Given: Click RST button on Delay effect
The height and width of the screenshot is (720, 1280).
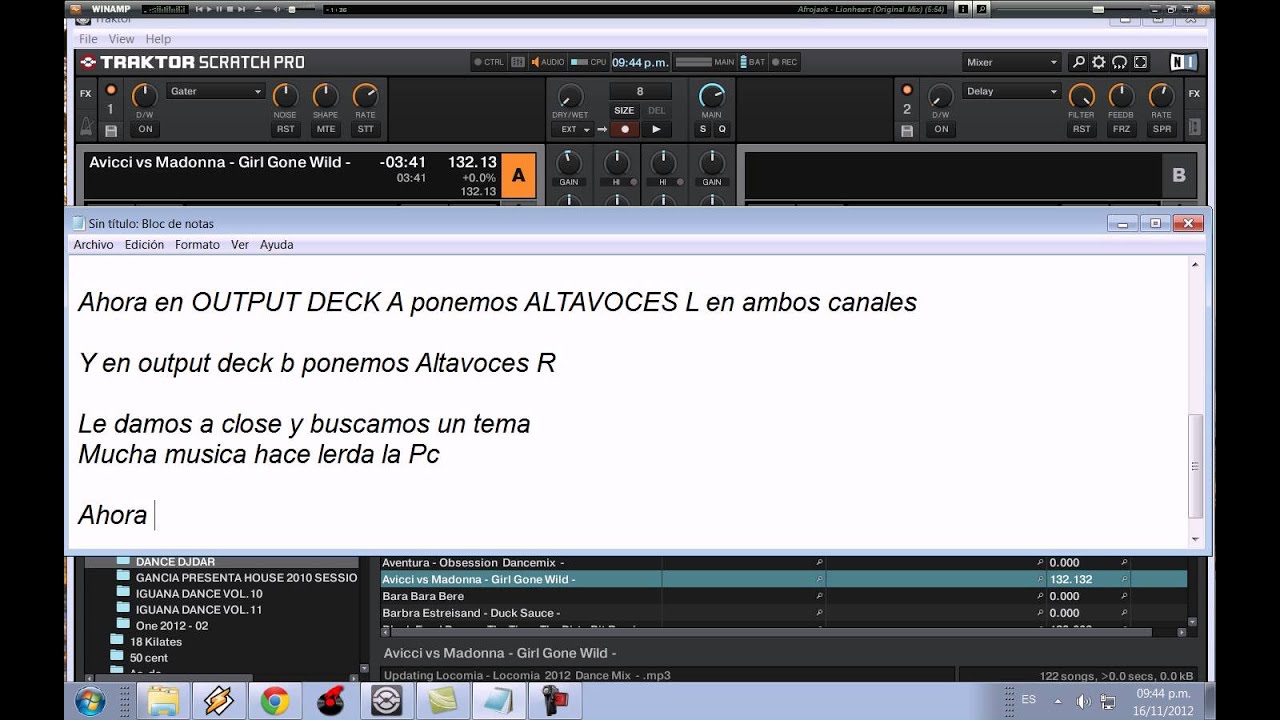Looking at the screenshot, I should coord(1081,129).
